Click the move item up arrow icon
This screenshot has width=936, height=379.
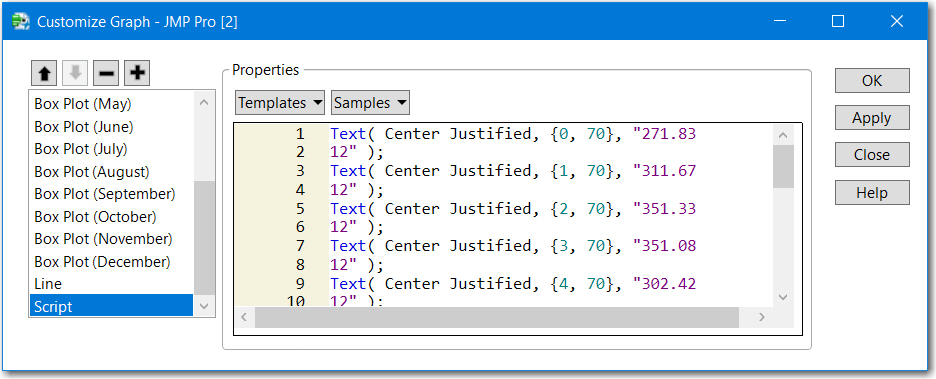tap(44, 73)
